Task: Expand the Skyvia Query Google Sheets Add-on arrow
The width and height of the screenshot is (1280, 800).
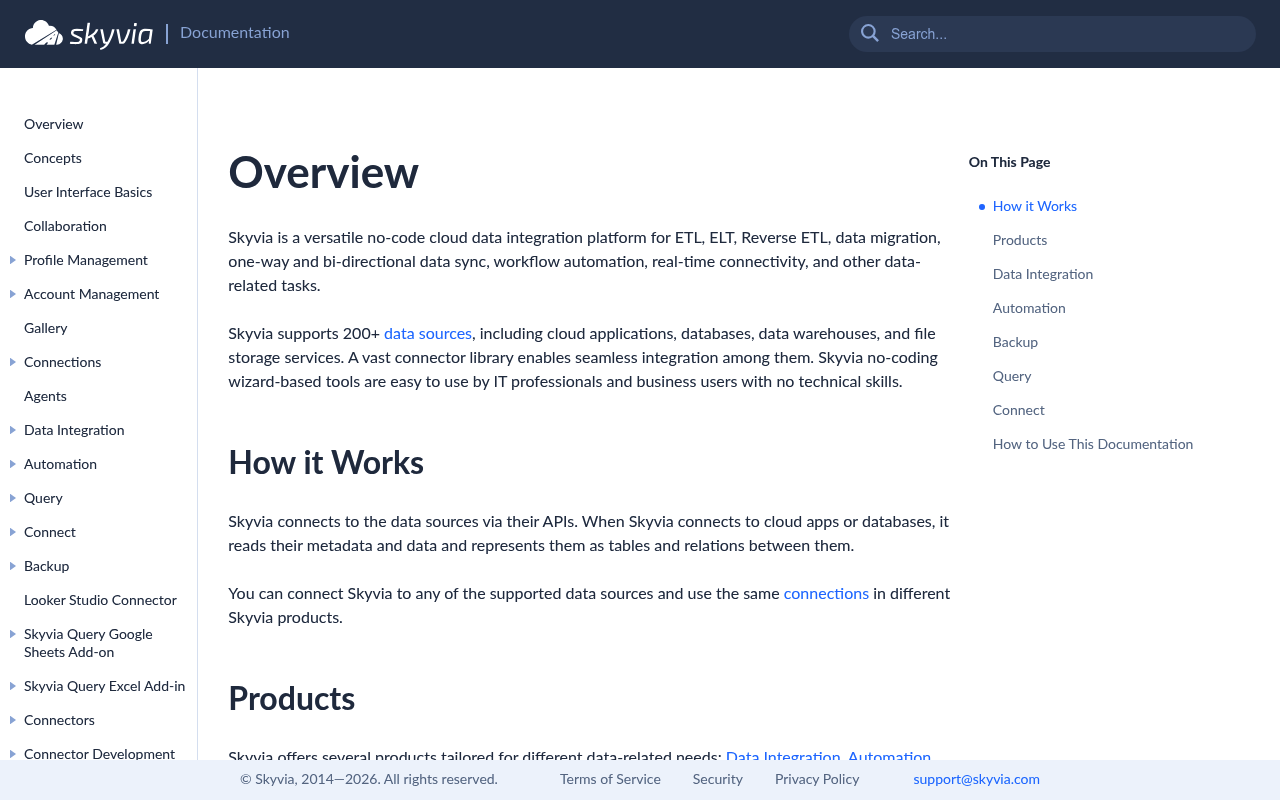Action: click(13, 634)
